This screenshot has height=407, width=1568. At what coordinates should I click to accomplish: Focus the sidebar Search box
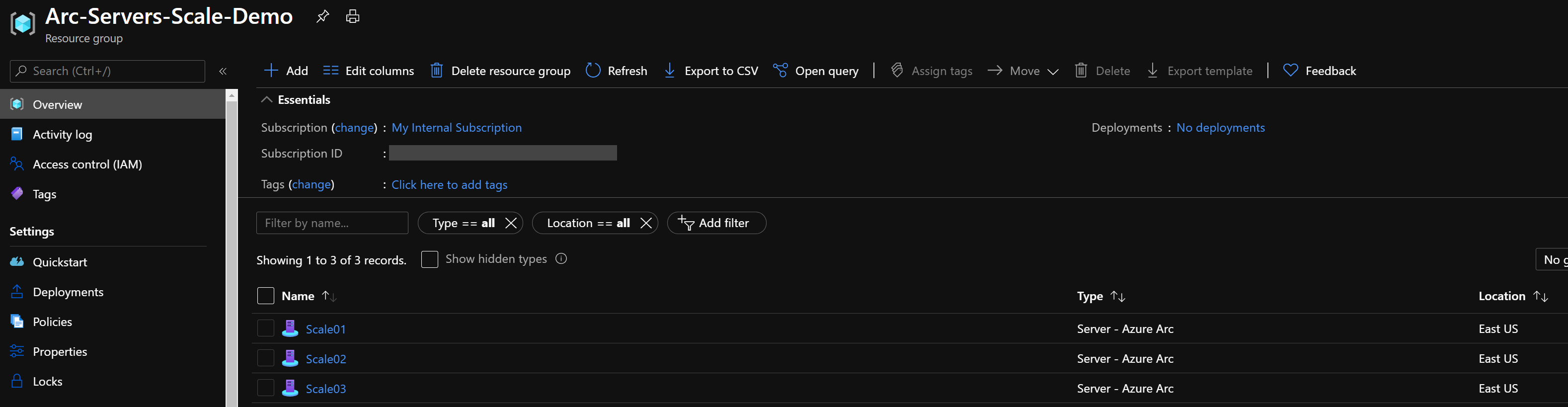(x=107, y=71)
